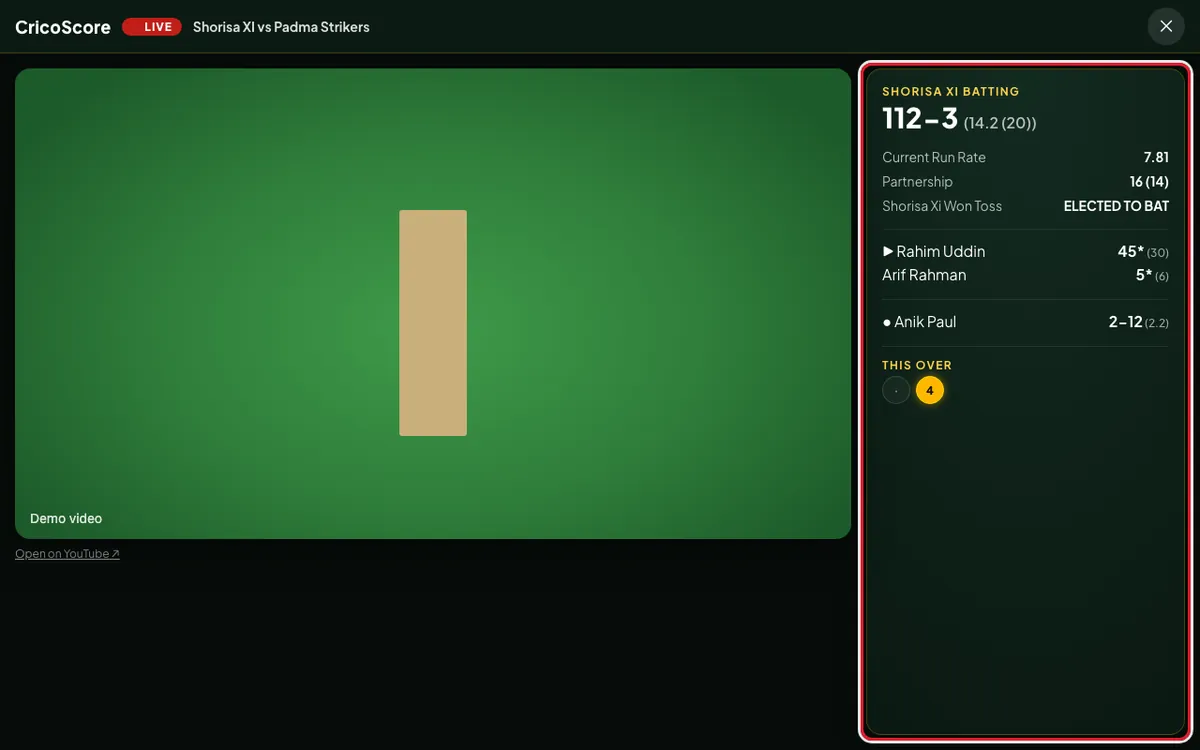Image resolution: width=1200 pixels, height=750 pixels.
Task: Click the 'Partnership' label
Action: tap(917, 182)
